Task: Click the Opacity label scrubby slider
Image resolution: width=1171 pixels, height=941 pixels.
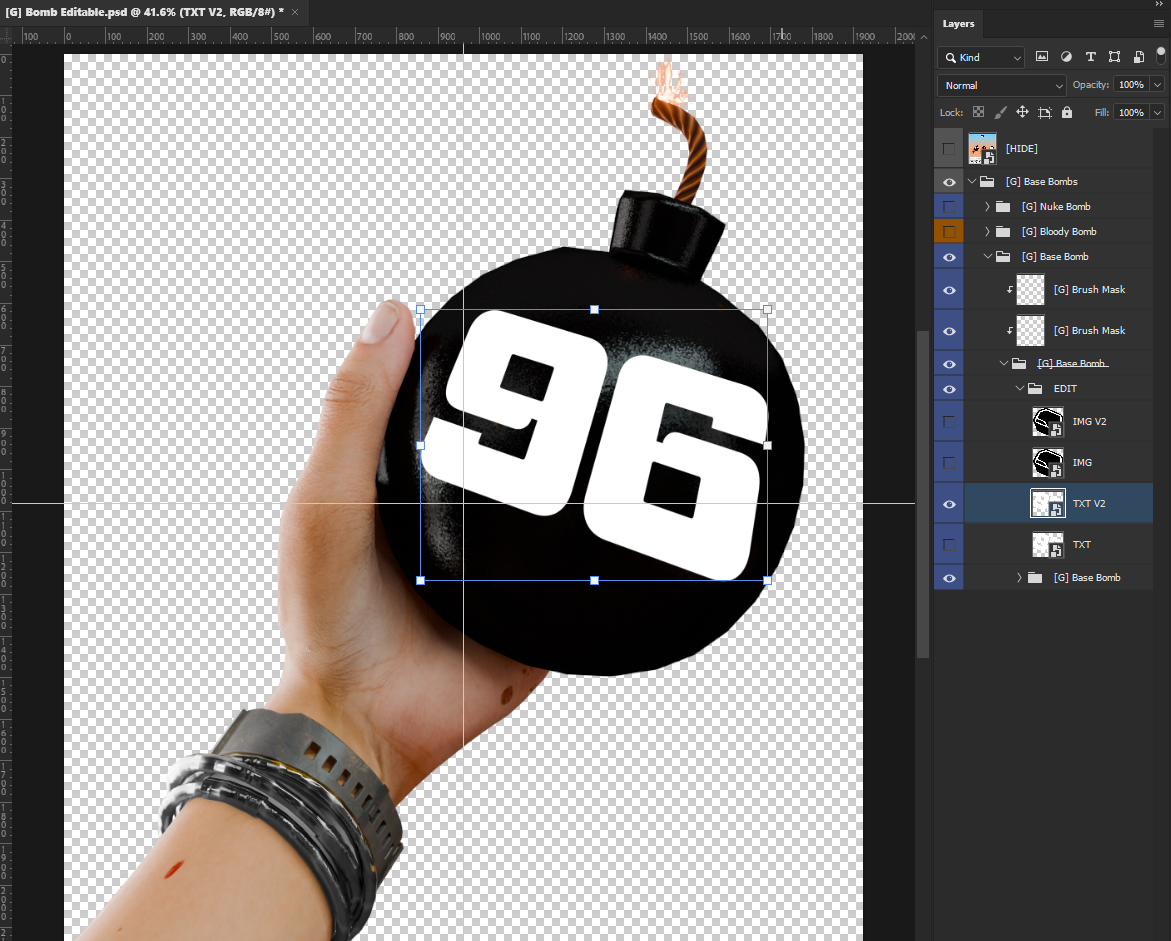Action: 1090,85
